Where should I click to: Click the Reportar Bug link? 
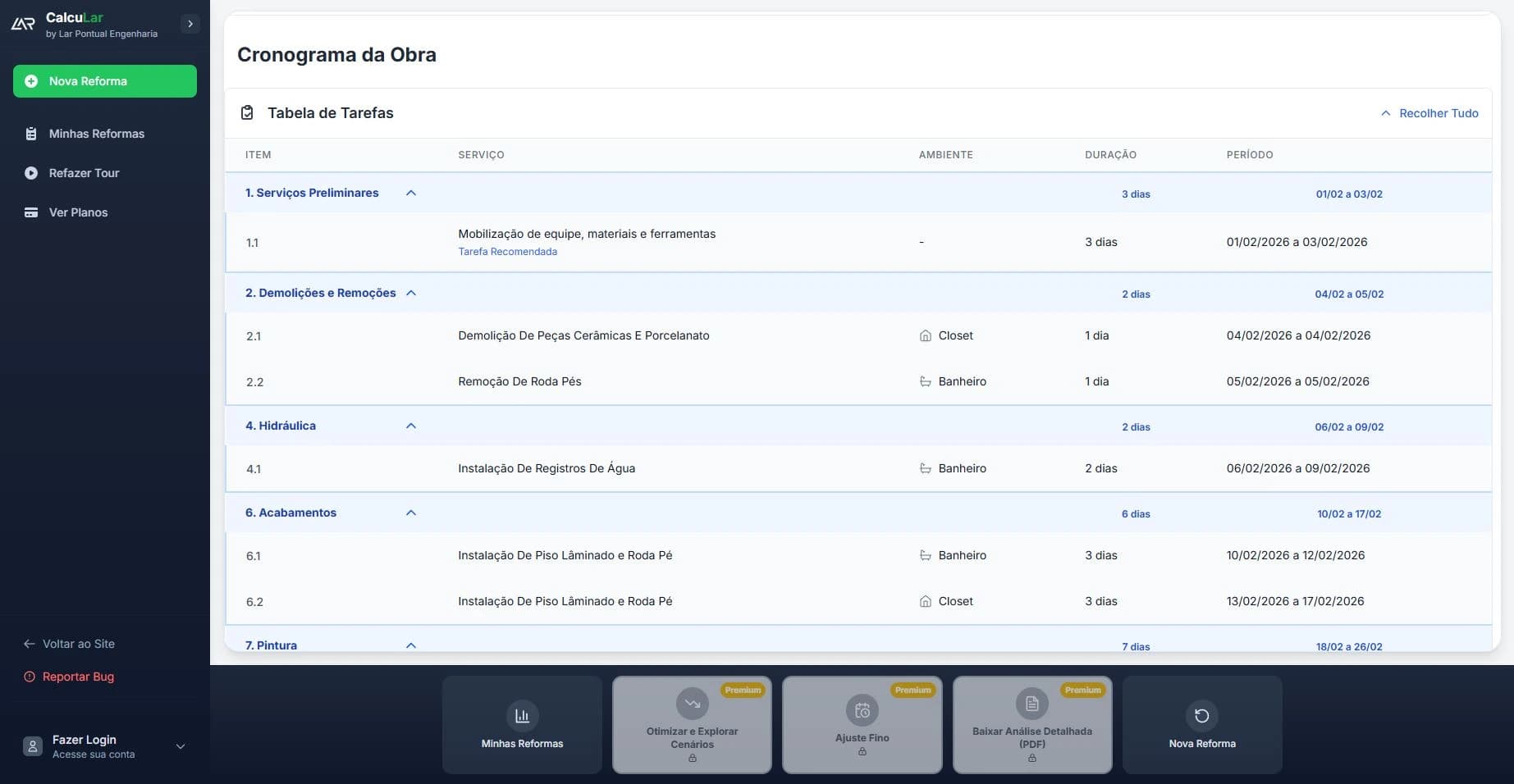coord(78,677)
